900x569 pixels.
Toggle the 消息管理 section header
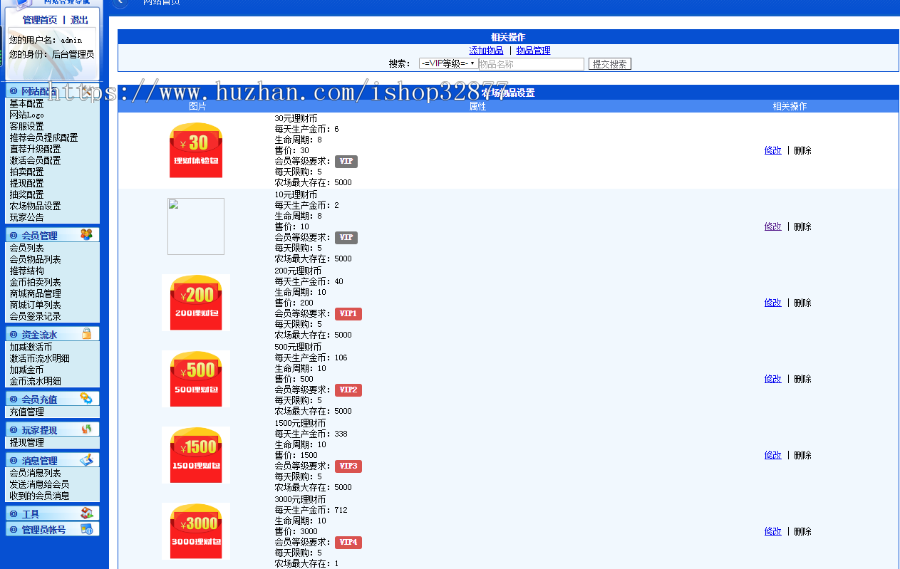click(52, 460)
